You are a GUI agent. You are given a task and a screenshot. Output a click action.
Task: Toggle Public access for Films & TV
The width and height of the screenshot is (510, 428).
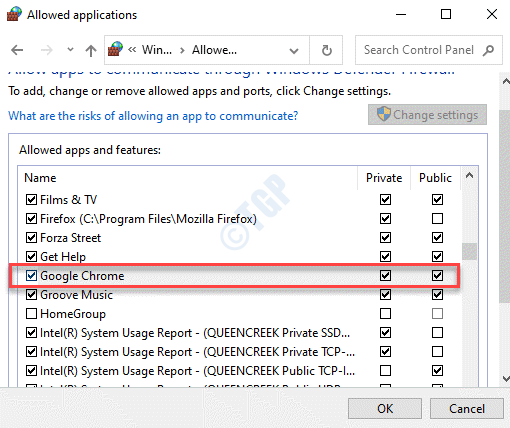click(437, 200)
